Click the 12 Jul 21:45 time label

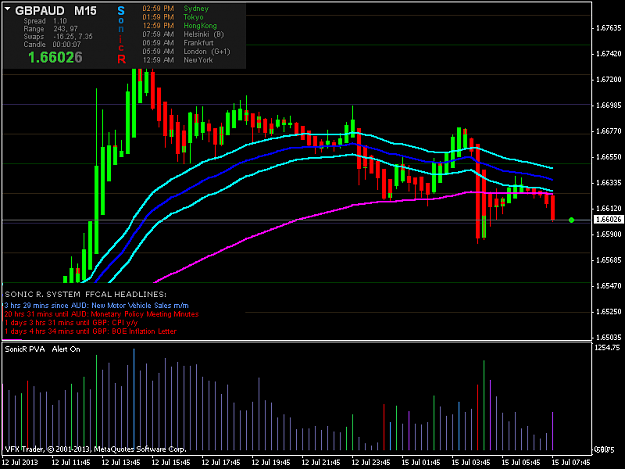[x=321, y=463]
